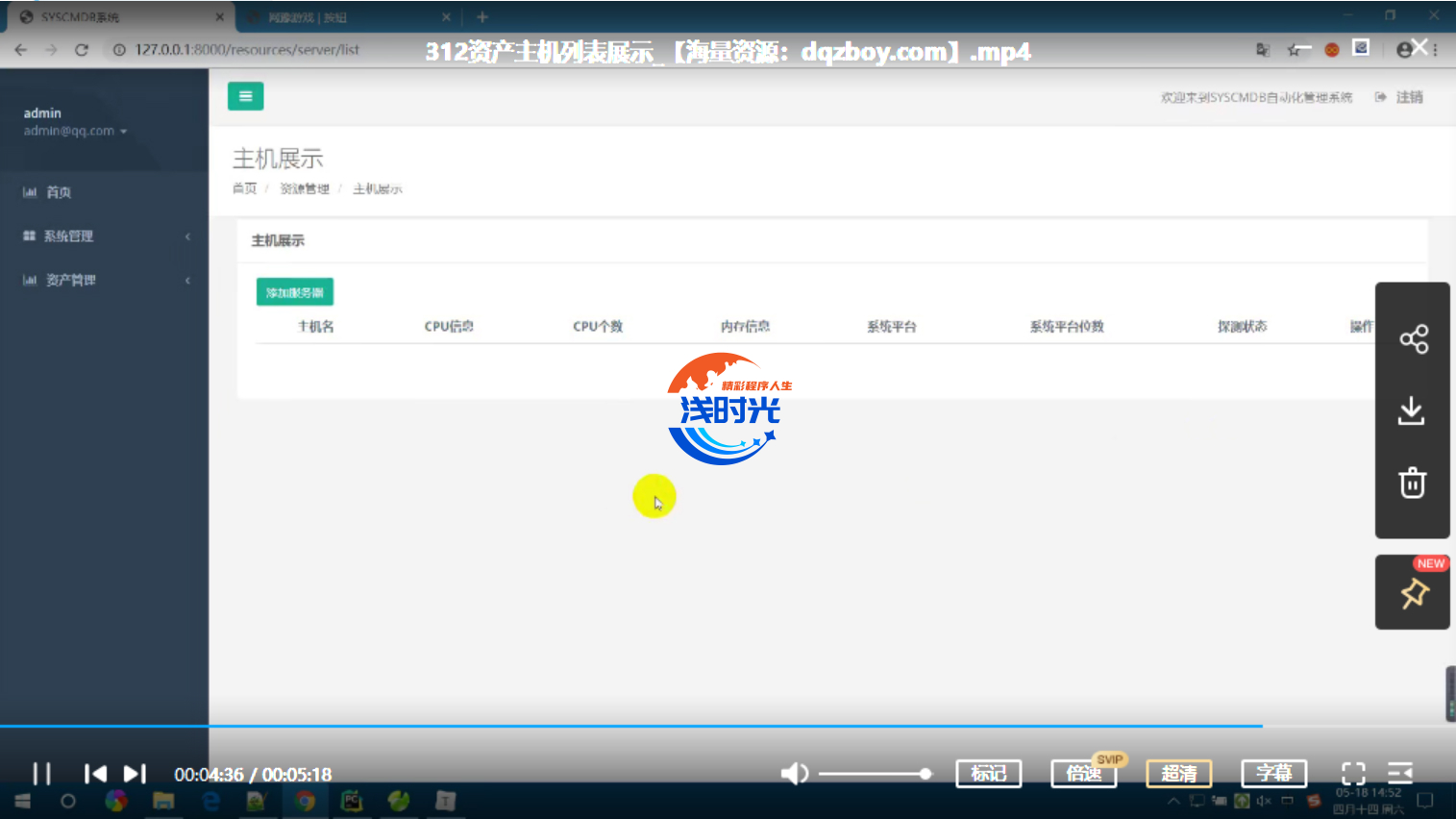Pause the video playback
Viewport: 1456px width, 819px height.
41,774
